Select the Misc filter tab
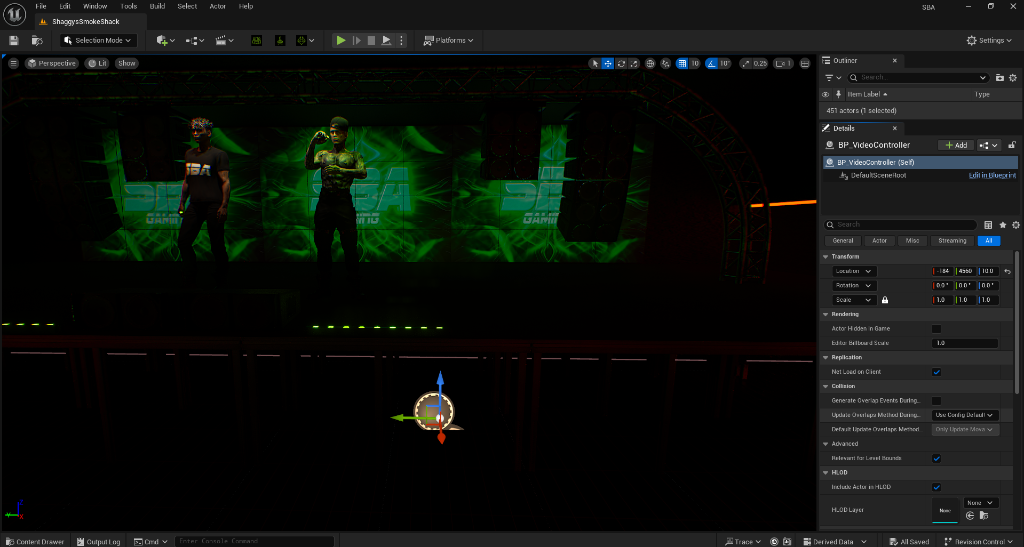The image size is (1024, 547). [912, 241]
